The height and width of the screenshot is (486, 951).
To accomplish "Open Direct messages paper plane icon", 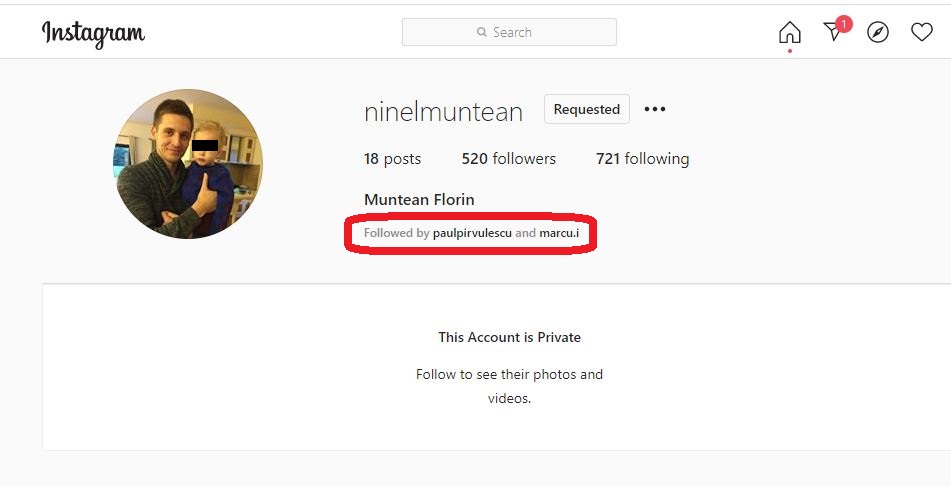I will pyautogui.click(x=833, y=34).
